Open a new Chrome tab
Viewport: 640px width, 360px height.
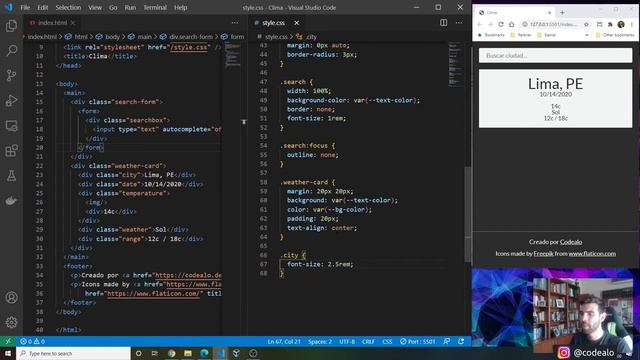[x=562, y=13]
